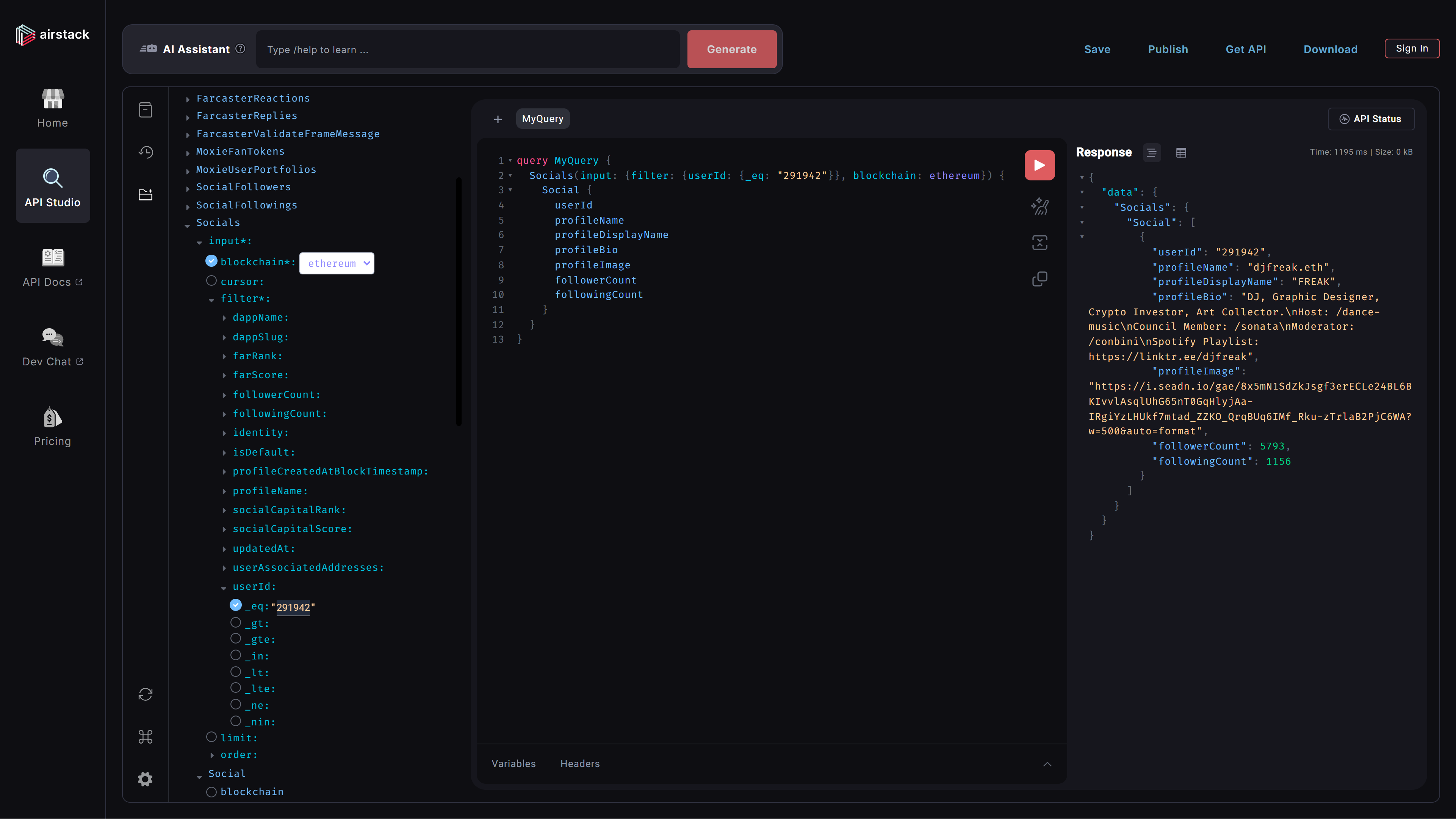Viewport: 1456px width, 819px height.
Task: Open the Headers tab
Action: pos(580,764)
